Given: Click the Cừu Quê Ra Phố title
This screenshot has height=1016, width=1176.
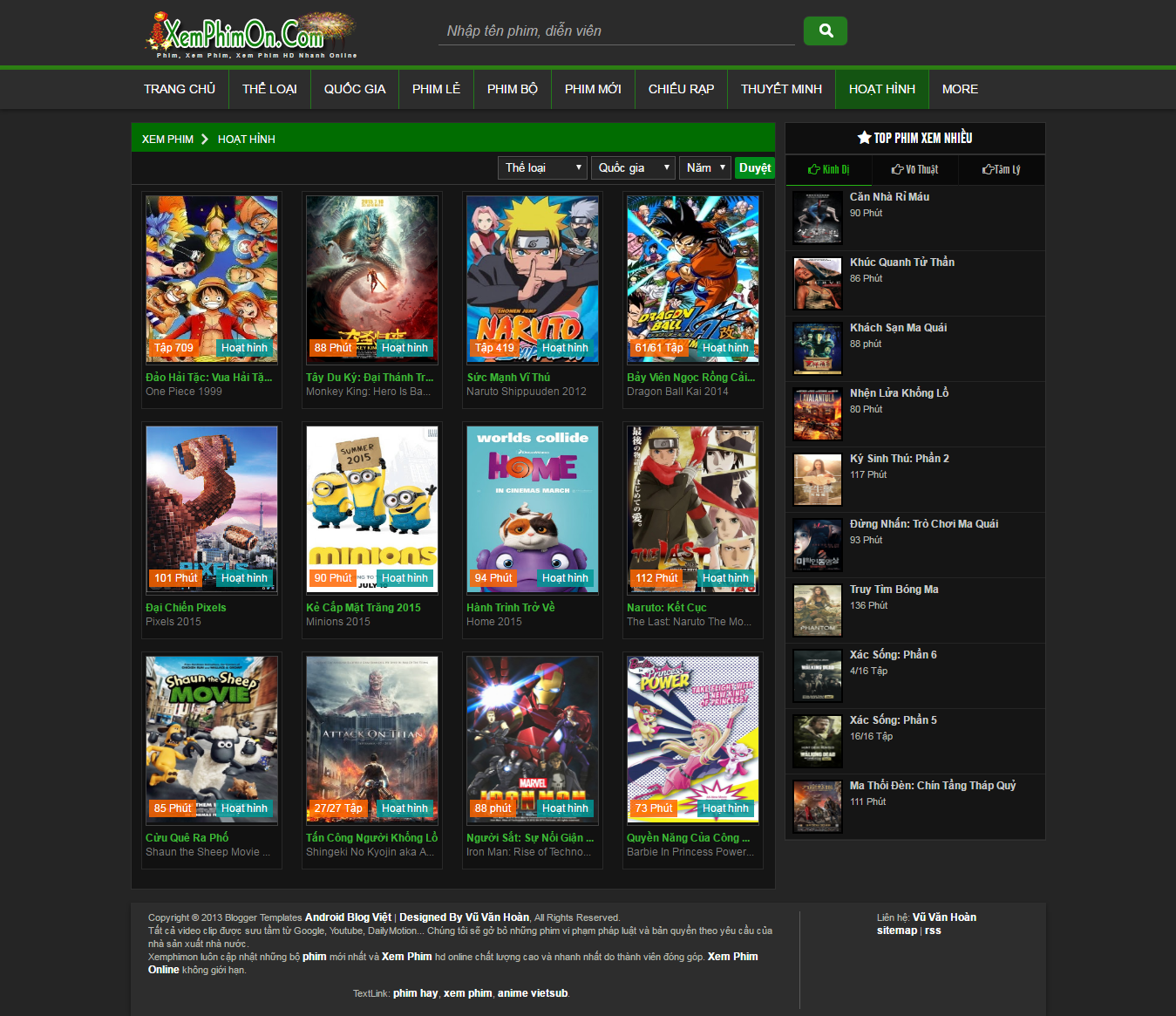Looking at the screenshot, I should click(187, 838).
